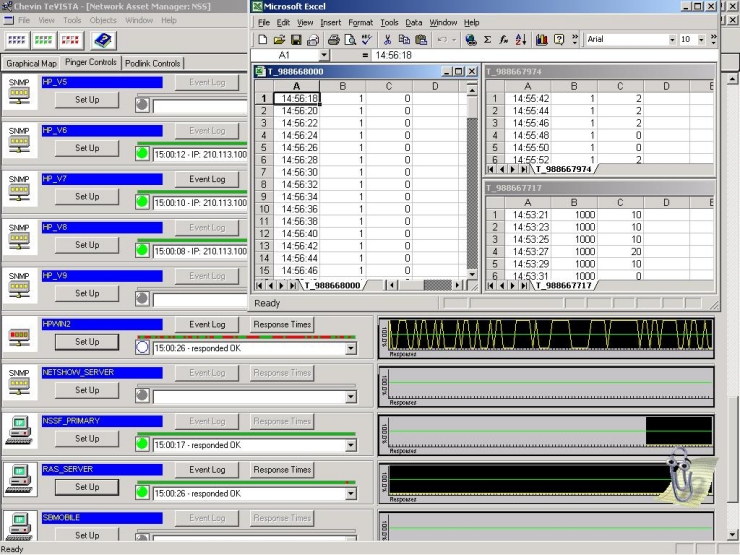The height and width of the screenshot is (555, 740).
Task: Open the Chart Wizard icon
Action: [x=541, y=40]
